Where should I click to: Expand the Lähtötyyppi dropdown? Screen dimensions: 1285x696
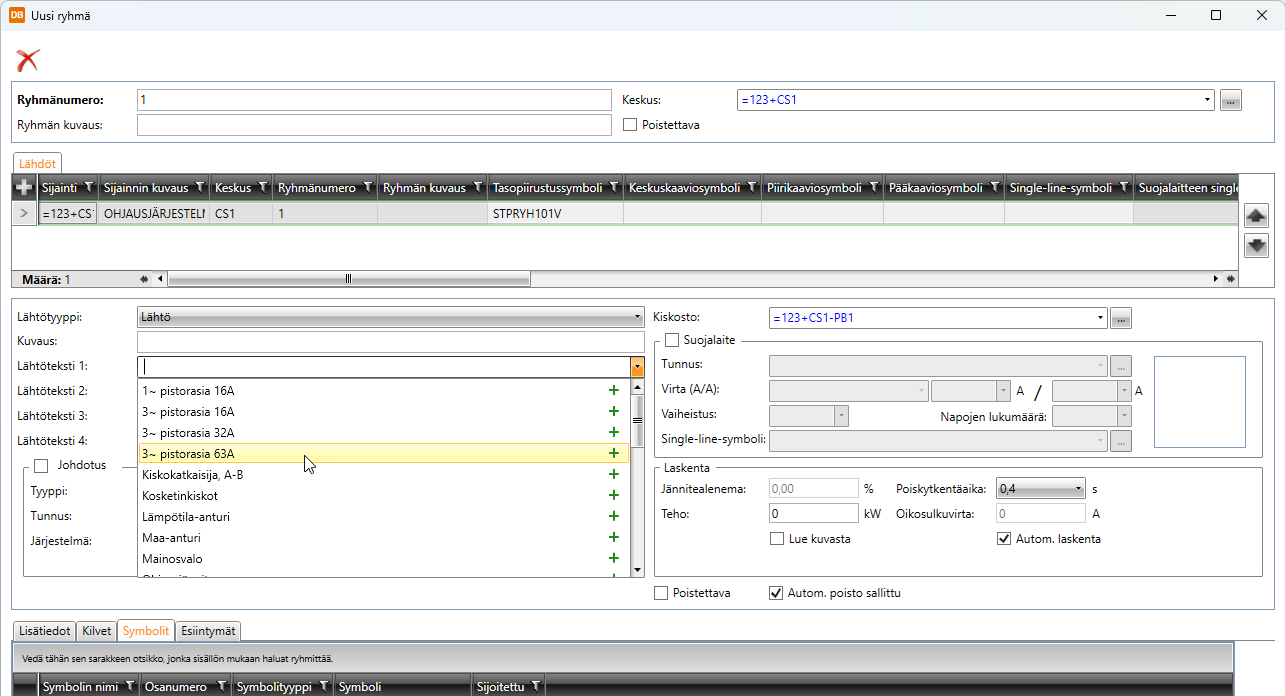coord(637,317)
